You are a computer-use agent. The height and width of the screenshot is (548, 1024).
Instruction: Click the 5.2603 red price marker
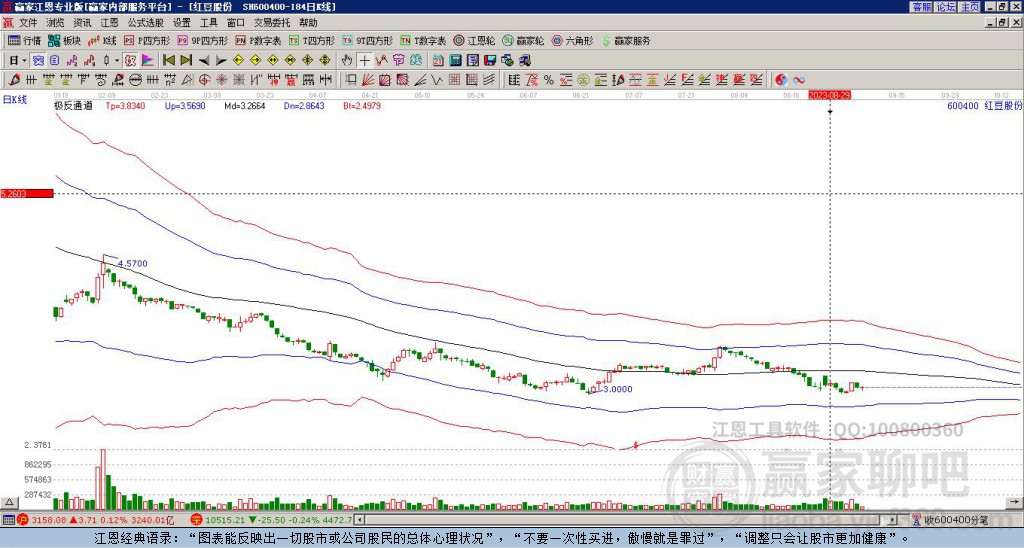[x=27, y=193]
